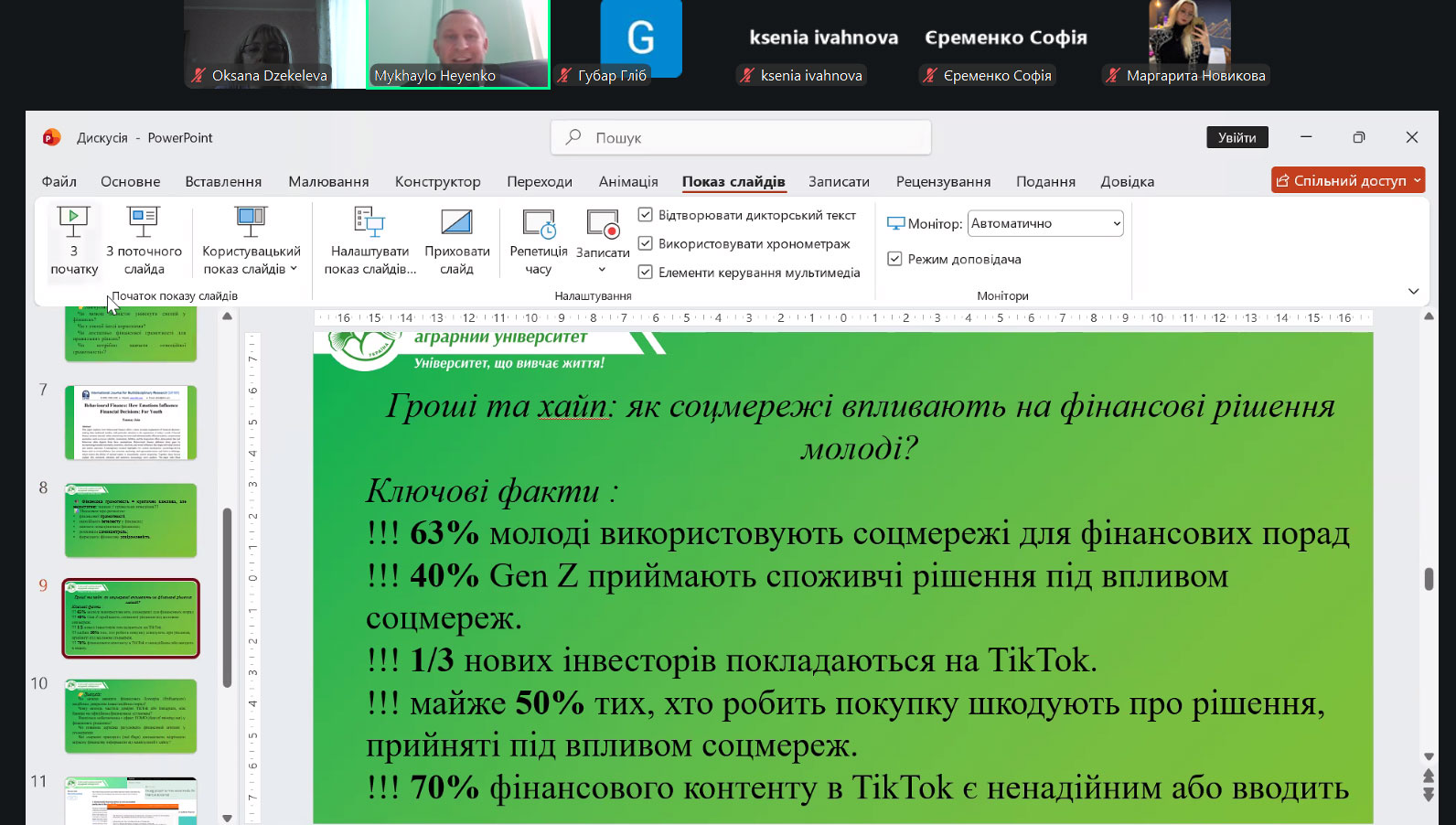Click the PowerPoint app logo icon

pos(52,138)
